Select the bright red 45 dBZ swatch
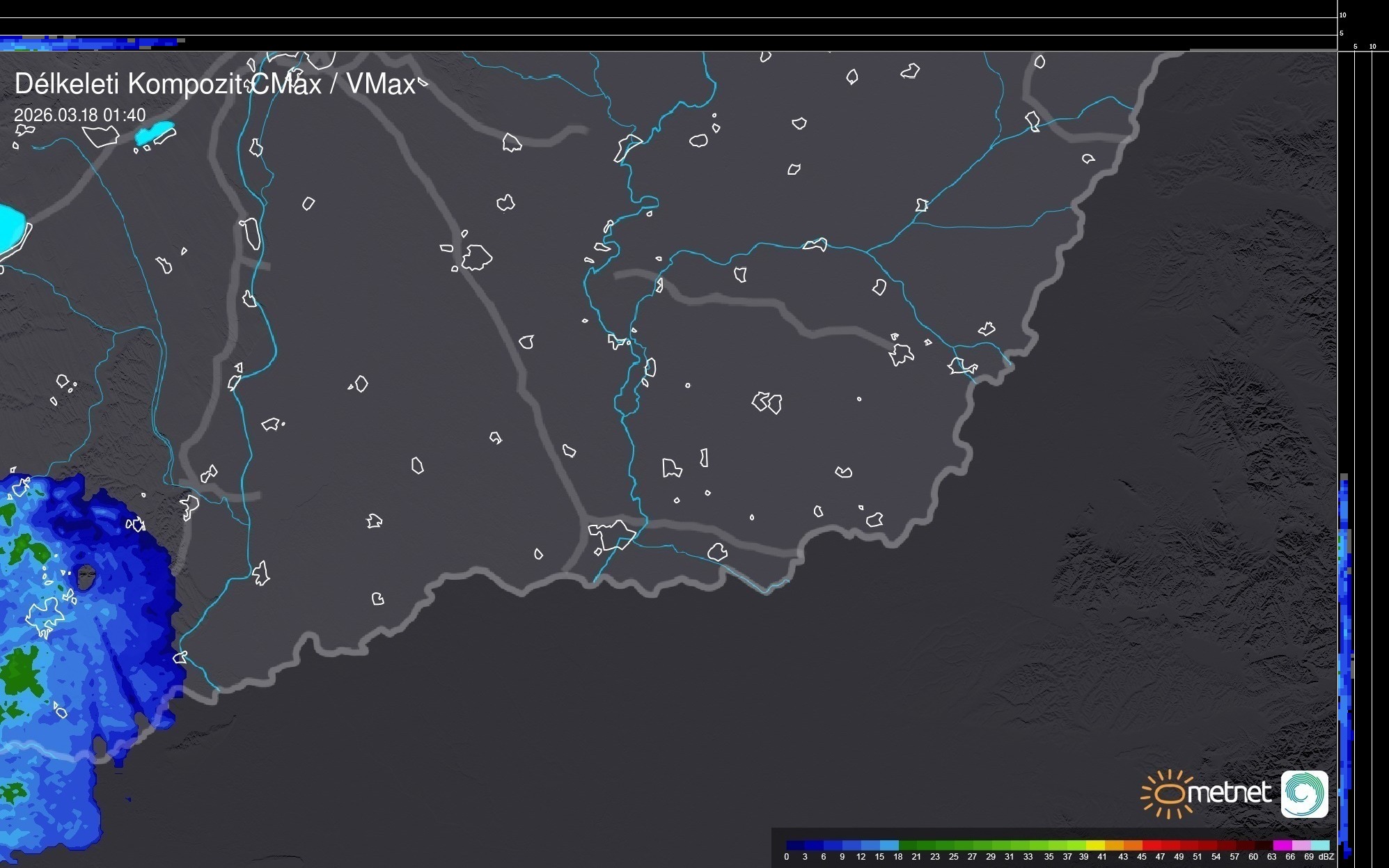The height and width of the screenshot is (868, 1389). click(1151, 846)
